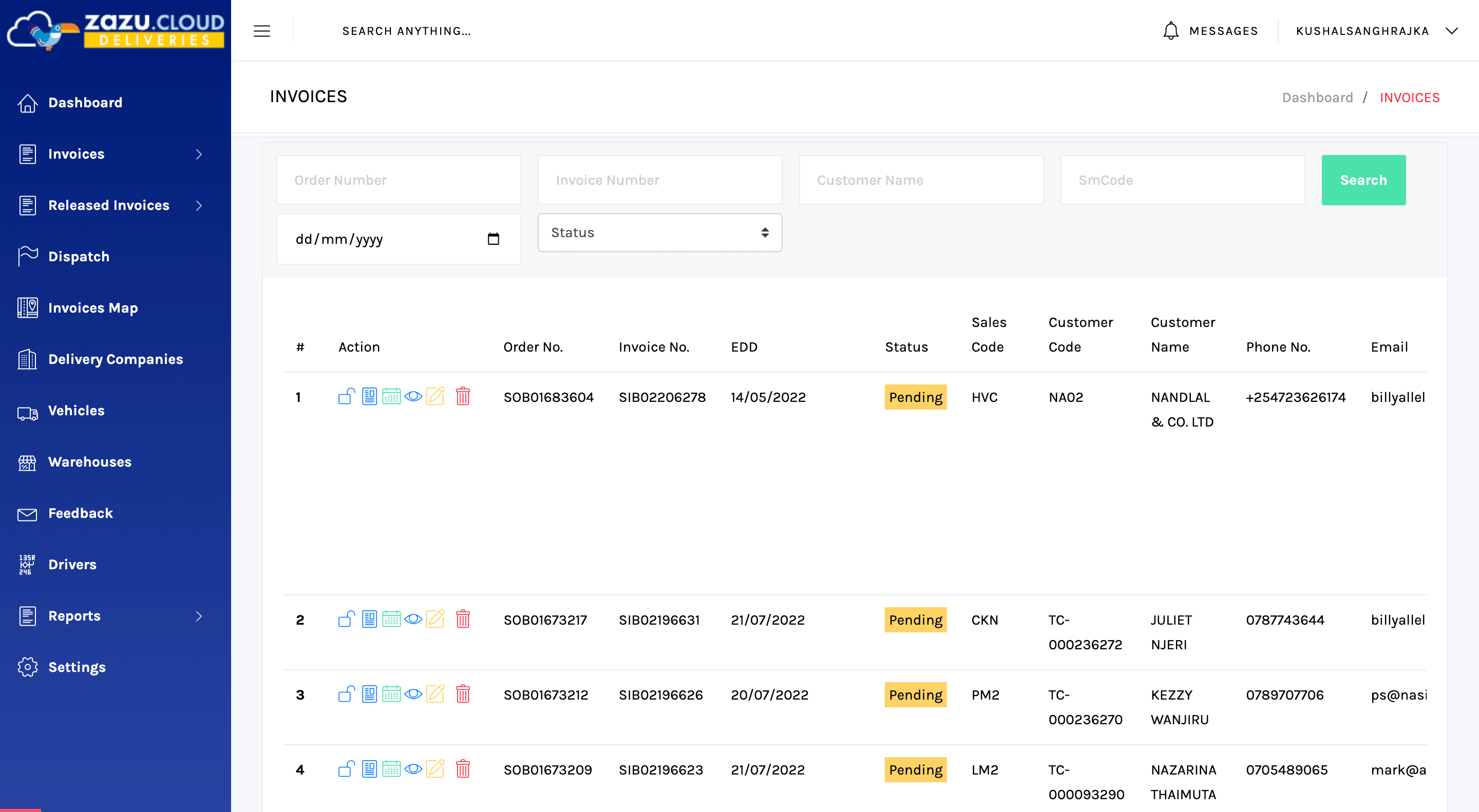
Task: Click the eye view icon for order SOB01683604
Action: (x=413, y=397)
